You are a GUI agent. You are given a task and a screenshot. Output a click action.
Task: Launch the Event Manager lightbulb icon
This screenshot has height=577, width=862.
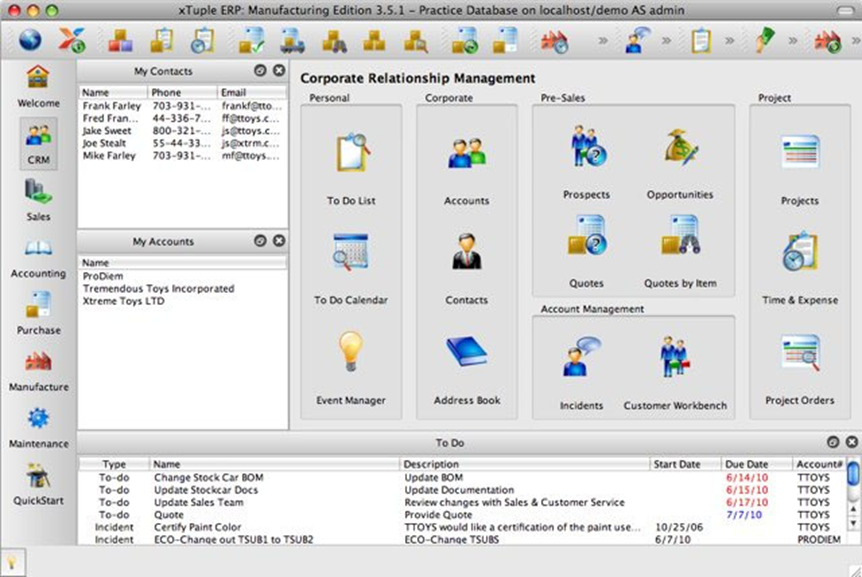[351, 351]
